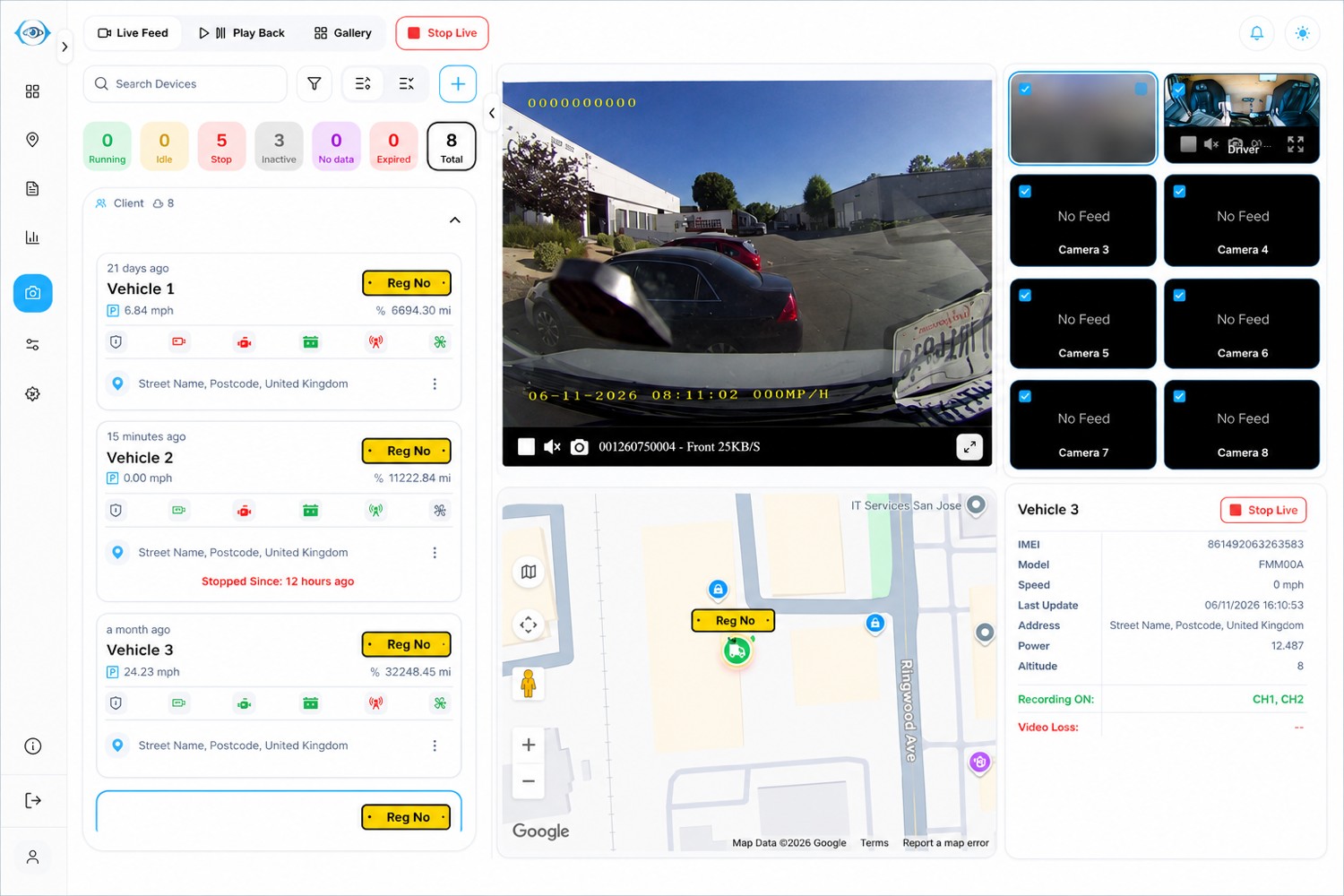
Task: Expand the left sidebar chevron
Action: point(65,47)
